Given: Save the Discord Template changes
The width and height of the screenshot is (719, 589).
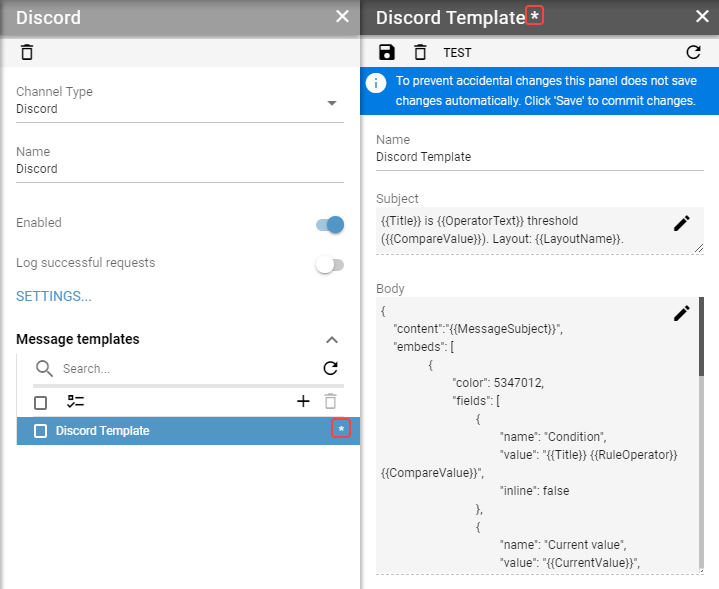Looking at the screenshot, I should [x=387, y=52].
